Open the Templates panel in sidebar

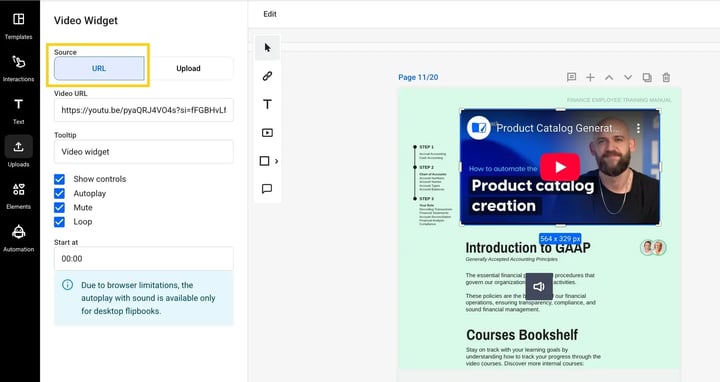[x=18, y=26]
